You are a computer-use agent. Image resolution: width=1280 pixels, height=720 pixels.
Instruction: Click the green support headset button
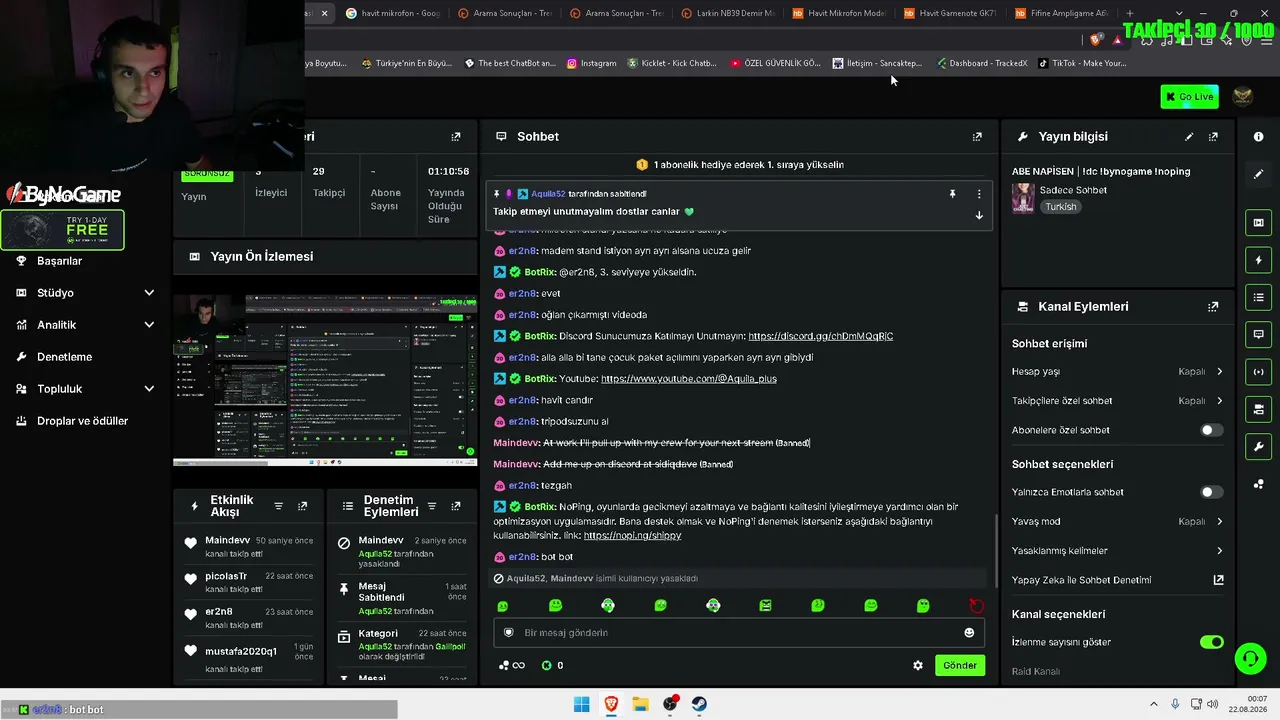point(1250,658)
